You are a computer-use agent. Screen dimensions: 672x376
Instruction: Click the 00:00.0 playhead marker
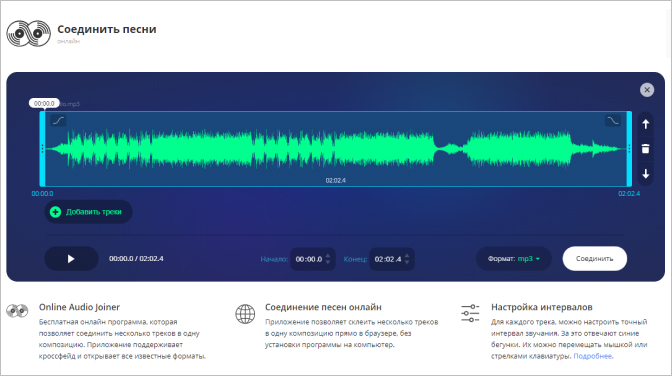point(44,103)
